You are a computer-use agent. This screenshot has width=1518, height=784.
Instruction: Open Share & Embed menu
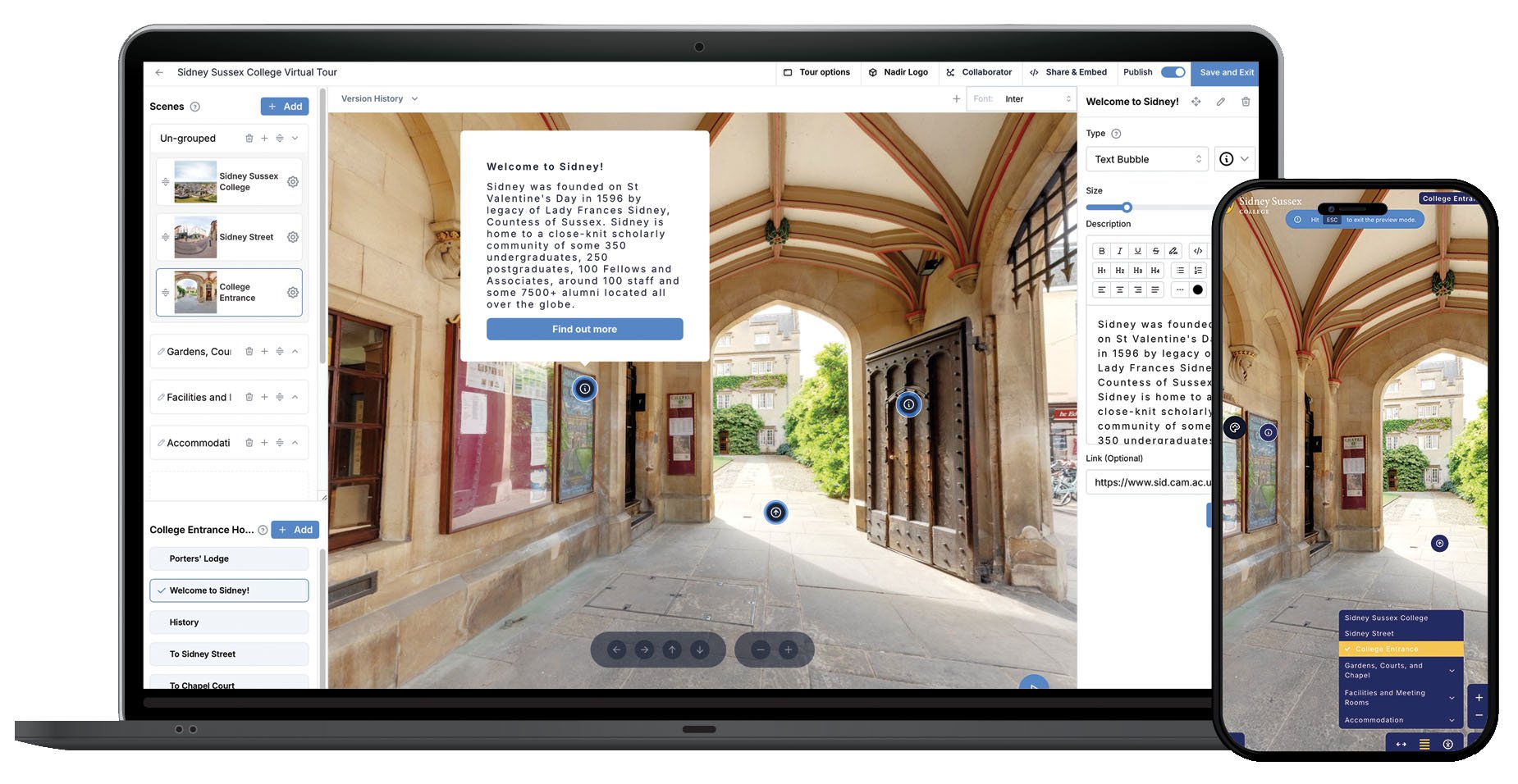pyautogui.click(x=1068, y=72)
